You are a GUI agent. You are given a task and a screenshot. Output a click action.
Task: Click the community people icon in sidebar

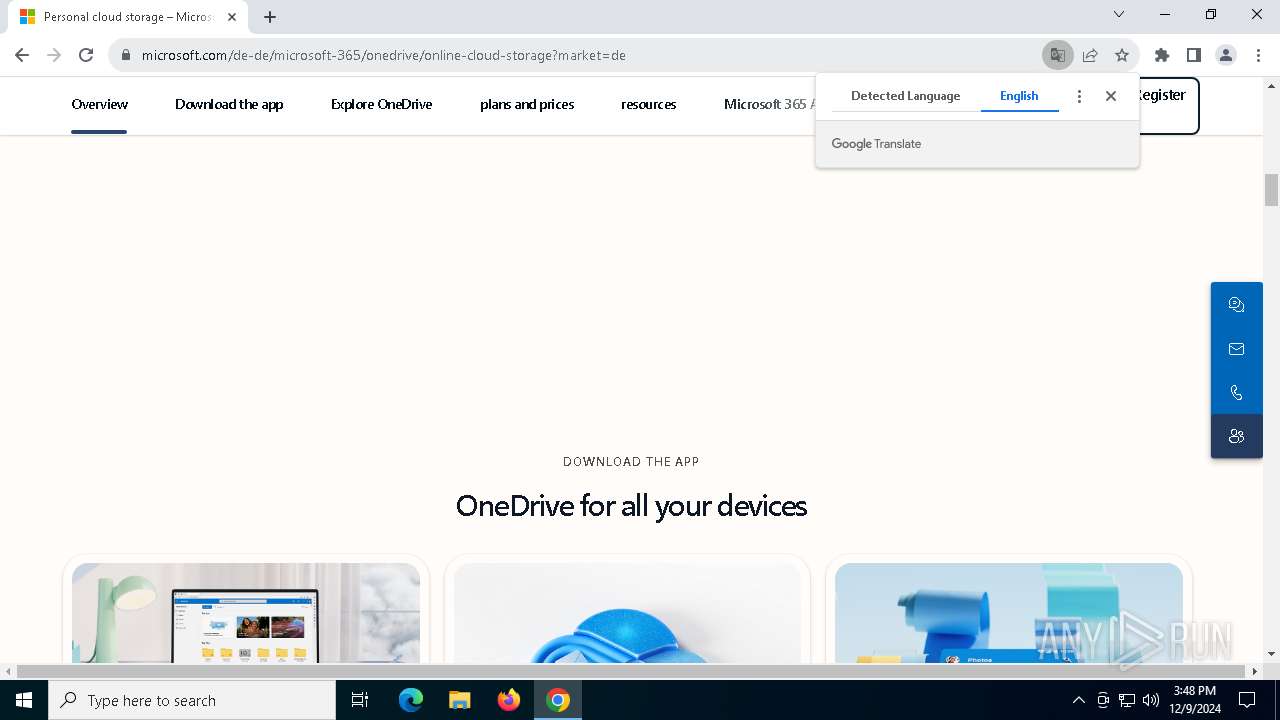coord(1237,436)
